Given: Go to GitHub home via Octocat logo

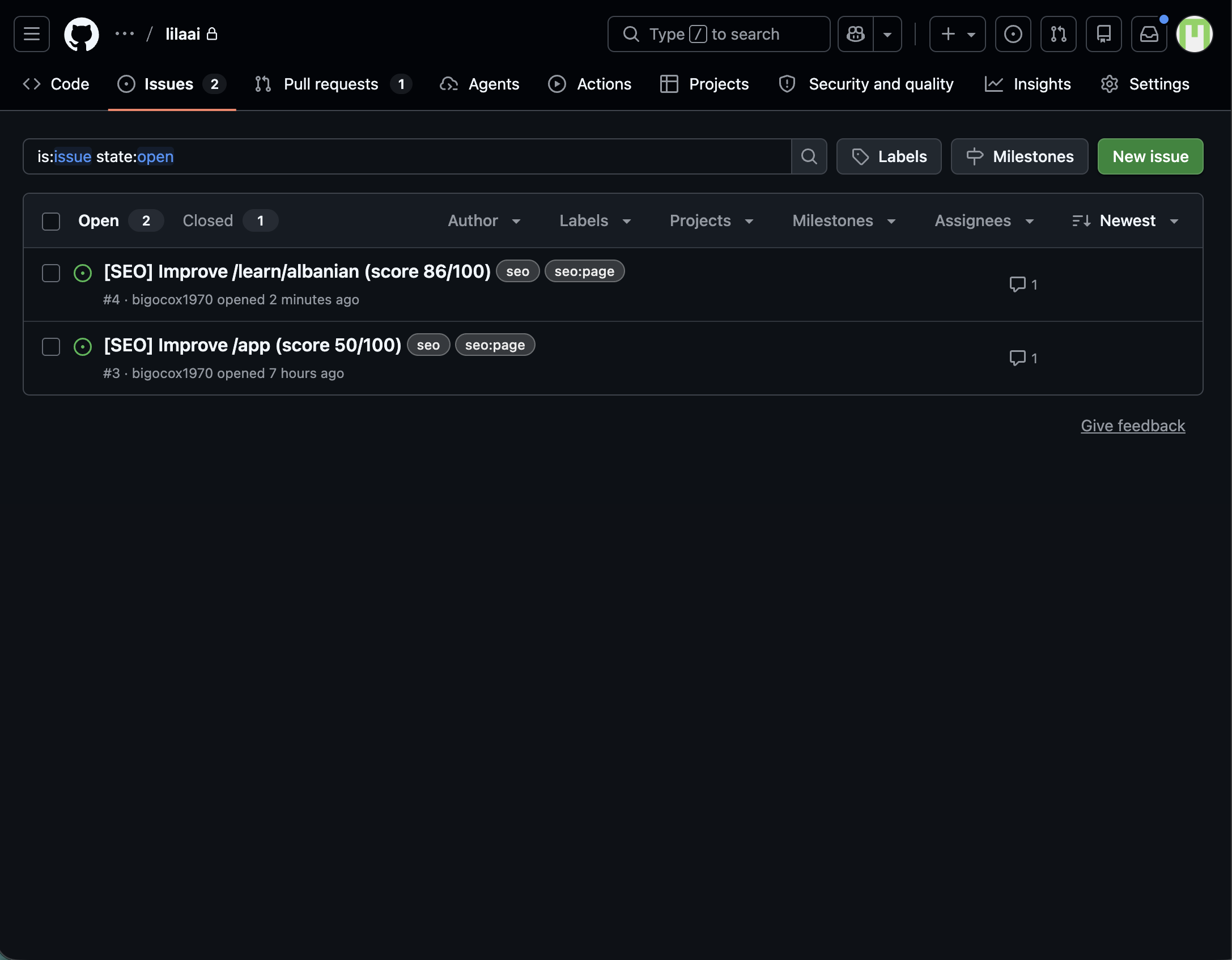Looking at the screenshot, I should [82, 34].
